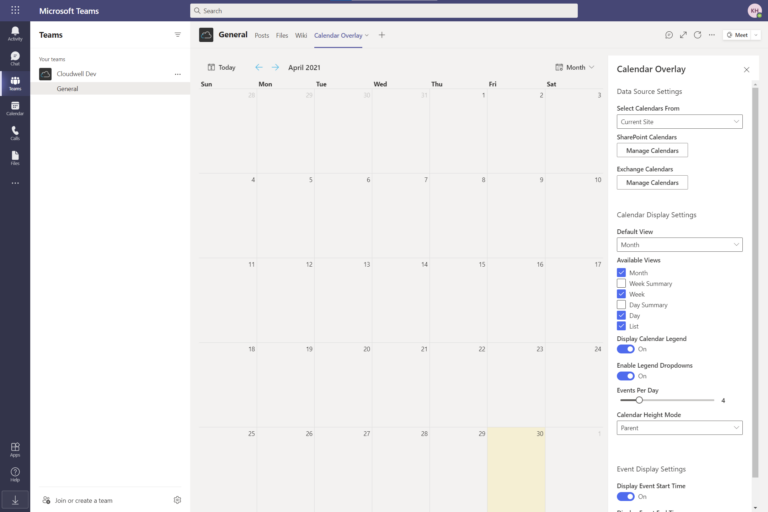Go to the previous month

click(259, 67)
